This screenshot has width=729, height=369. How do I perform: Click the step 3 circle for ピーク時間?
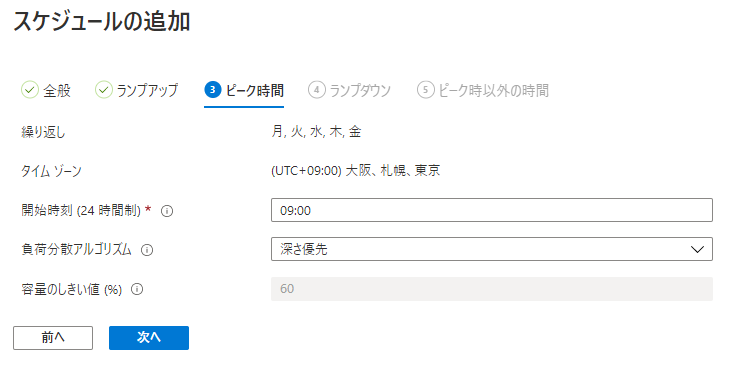pyautogui.click(x=212, y=90)
